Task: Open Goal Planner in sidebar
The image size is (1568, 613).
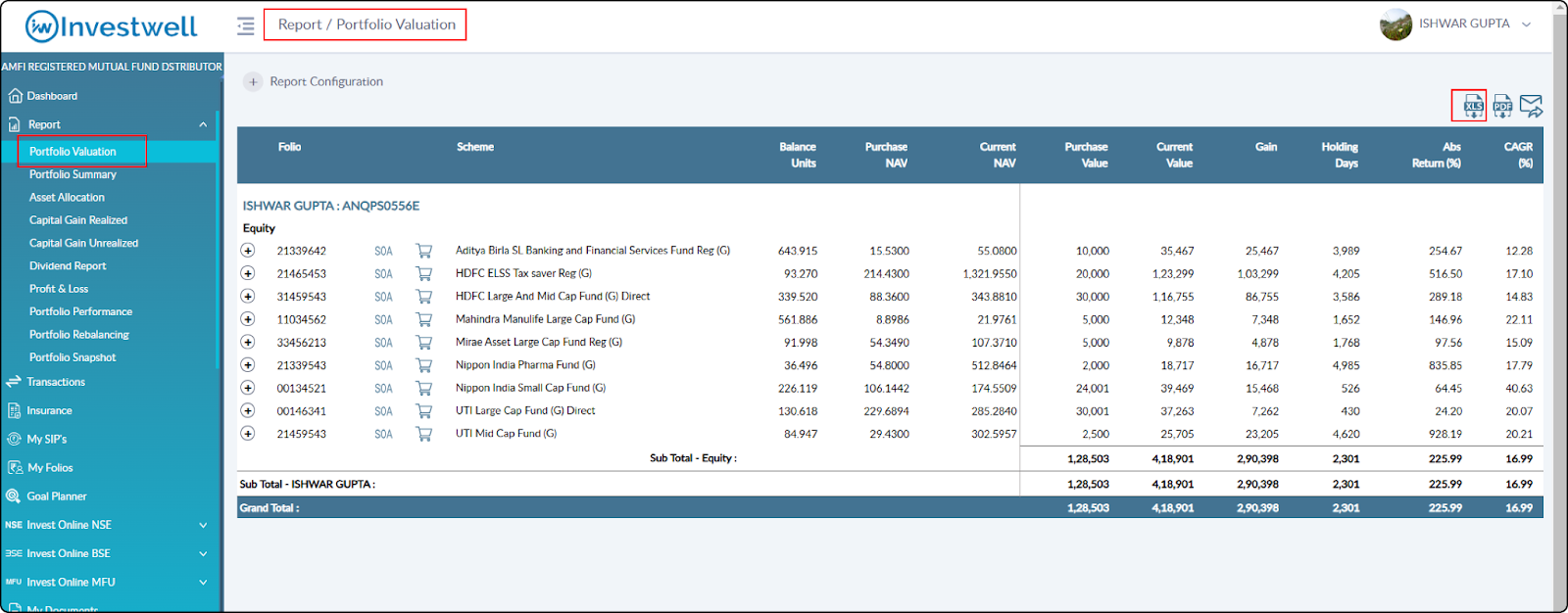Action: click(57, 496)
